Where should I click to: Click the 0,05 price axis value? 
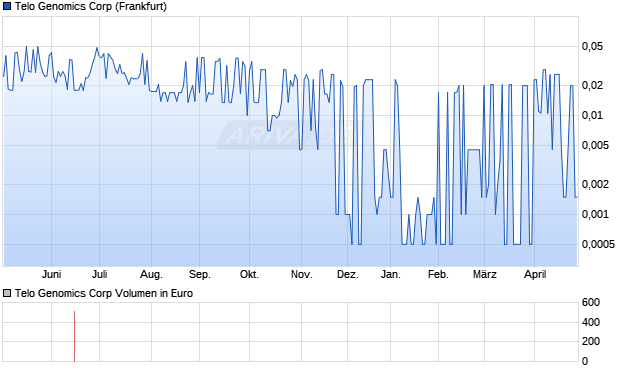[x=592, y=46]
